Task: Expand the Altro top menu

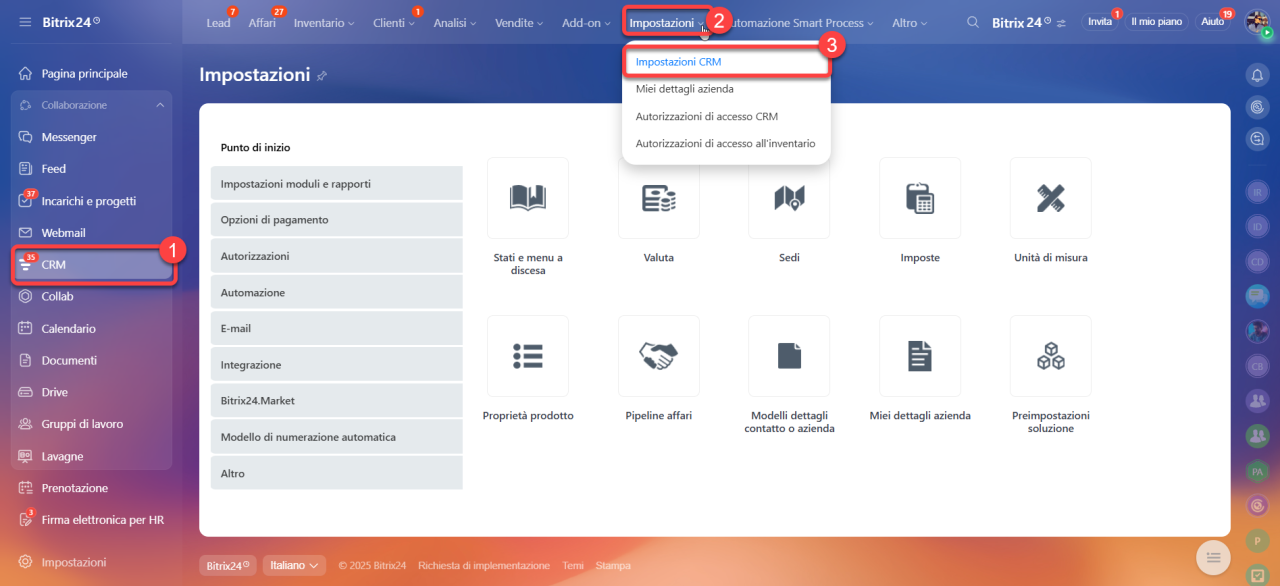Action: coord(909,23)
